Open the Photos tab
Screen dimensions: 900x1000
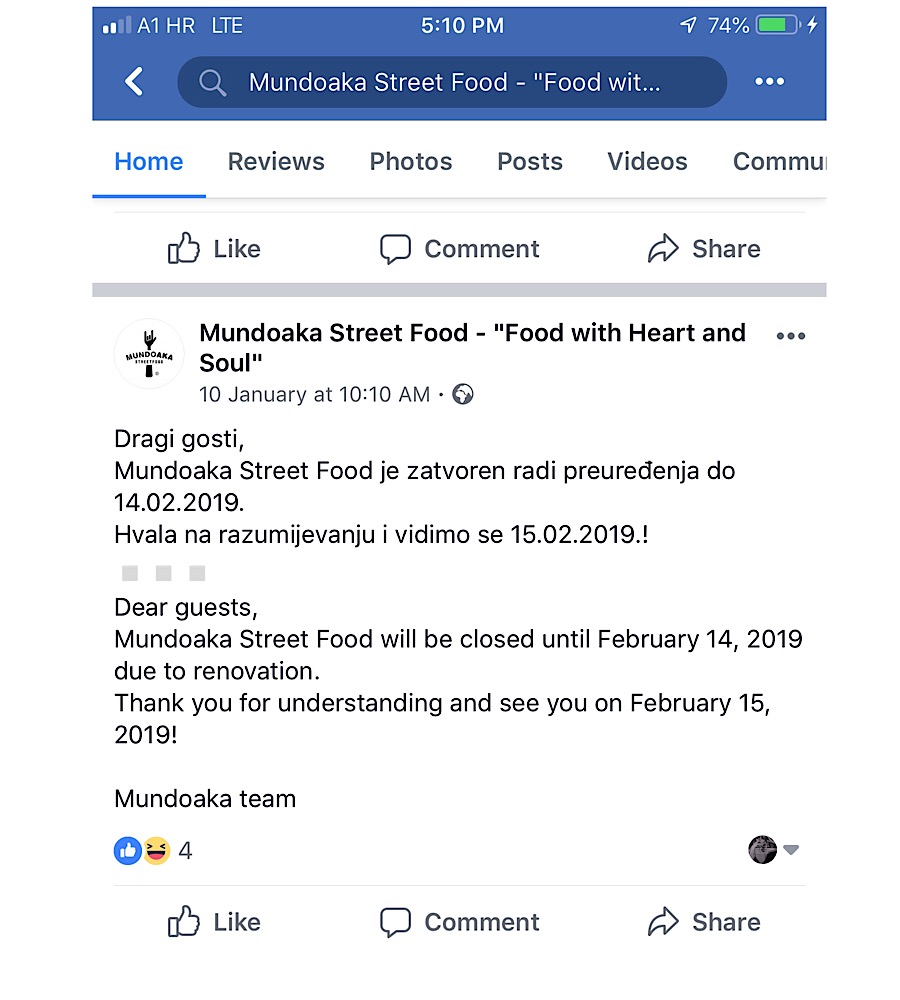click(x=410, y=162)
